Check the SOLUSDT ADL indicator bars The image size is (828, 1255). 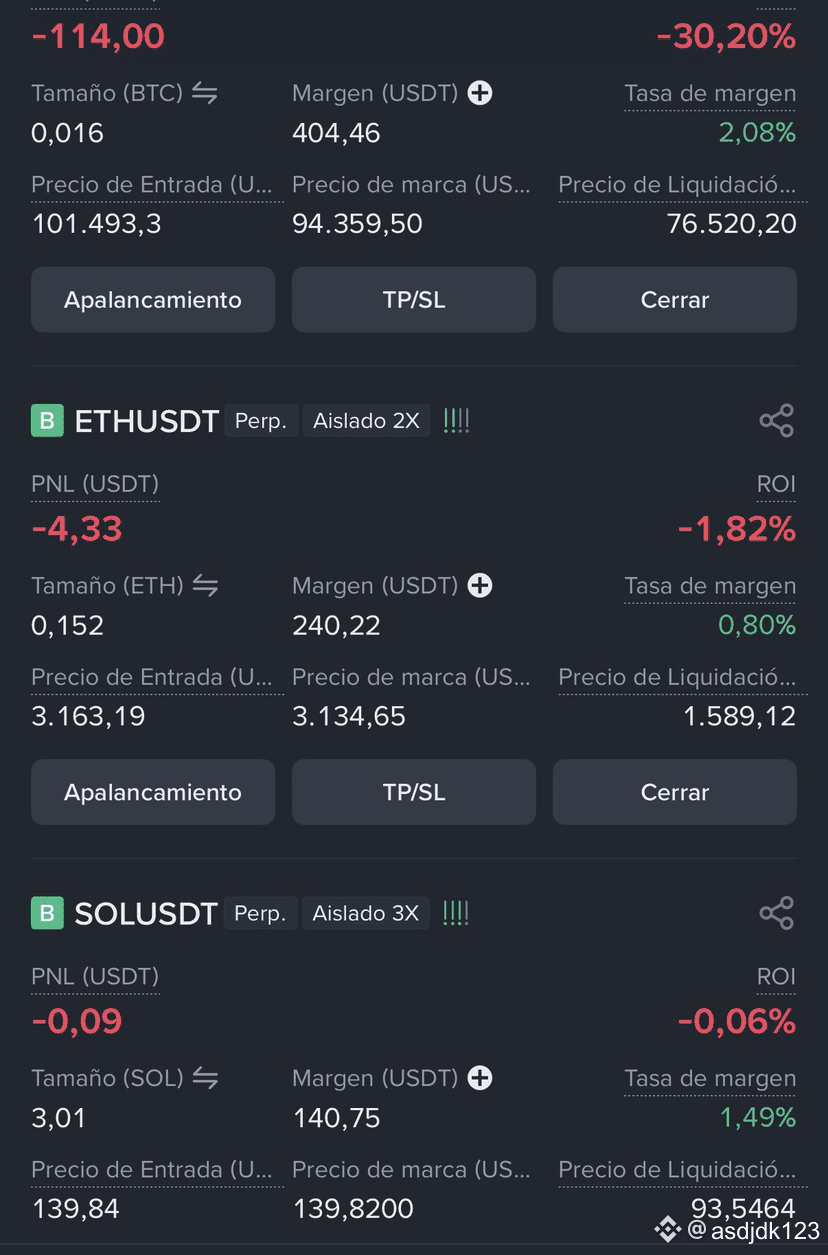(x=456, y=913)
